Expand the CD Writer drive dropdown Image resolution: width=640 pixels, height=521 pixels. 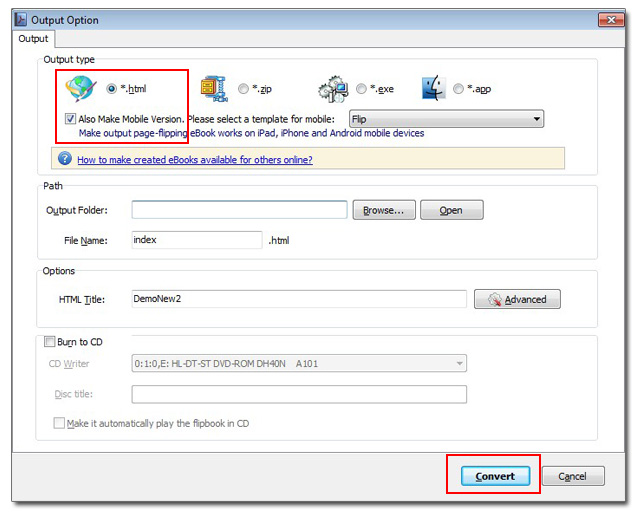coord(299,363)
